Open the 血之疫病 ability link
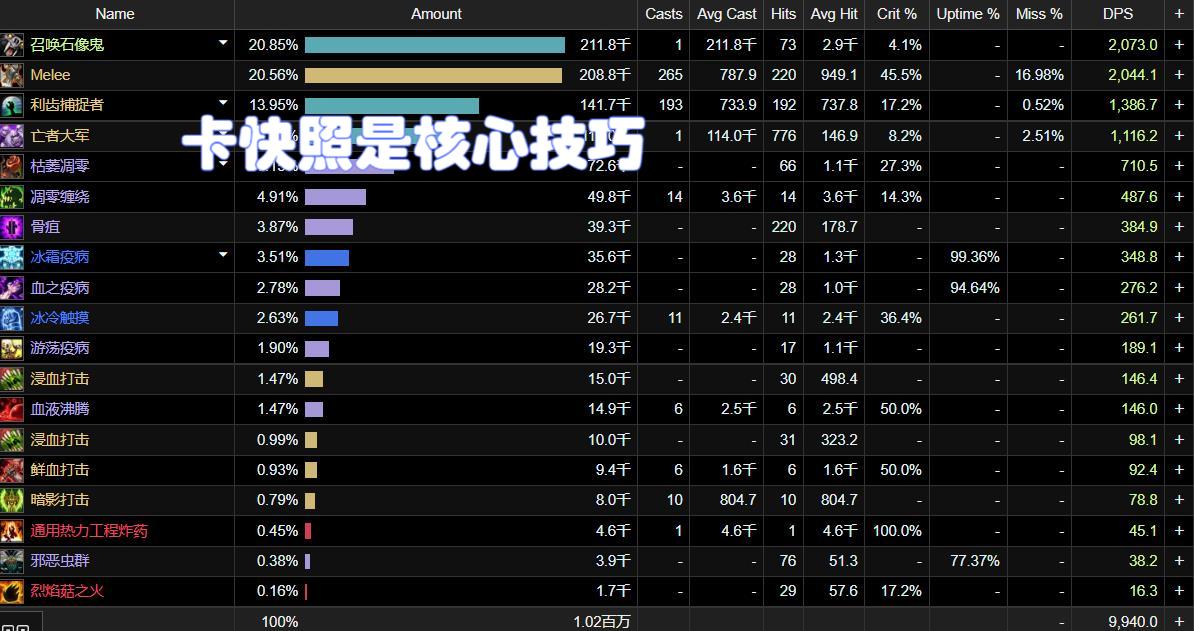This screenshot has width=1194, height=631. (60, 288)
